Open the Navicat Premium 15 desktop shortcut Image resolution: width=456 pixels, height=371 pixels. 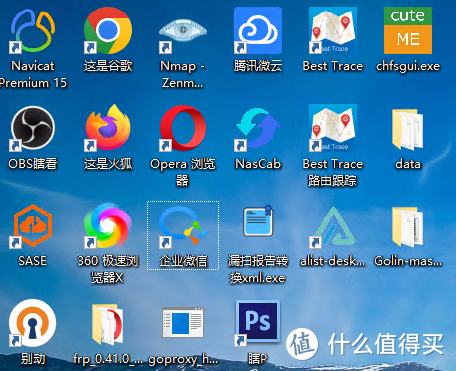[x=33, y=31]
